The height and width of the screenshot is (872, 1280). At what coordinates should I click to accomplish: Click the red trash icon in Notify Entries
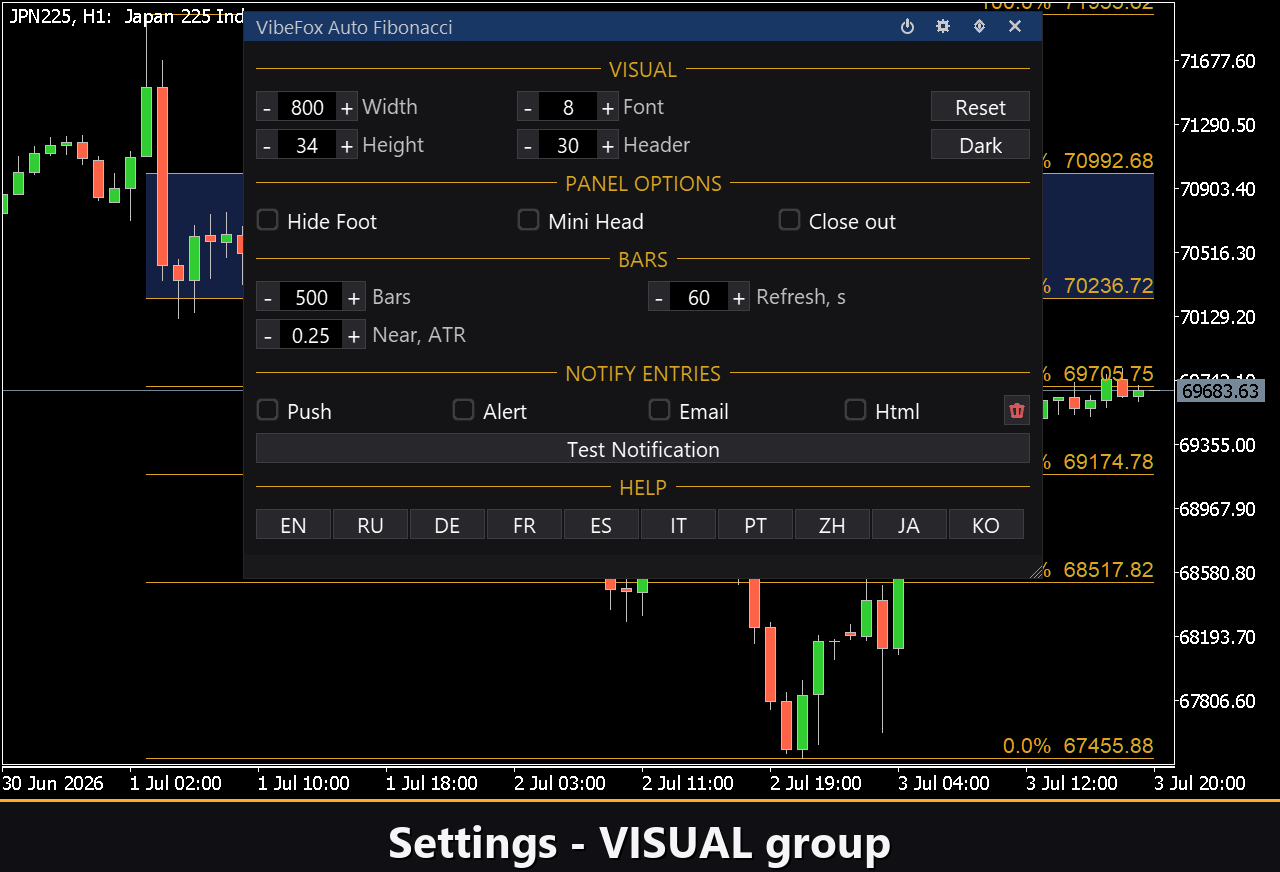click(1017, 410)
